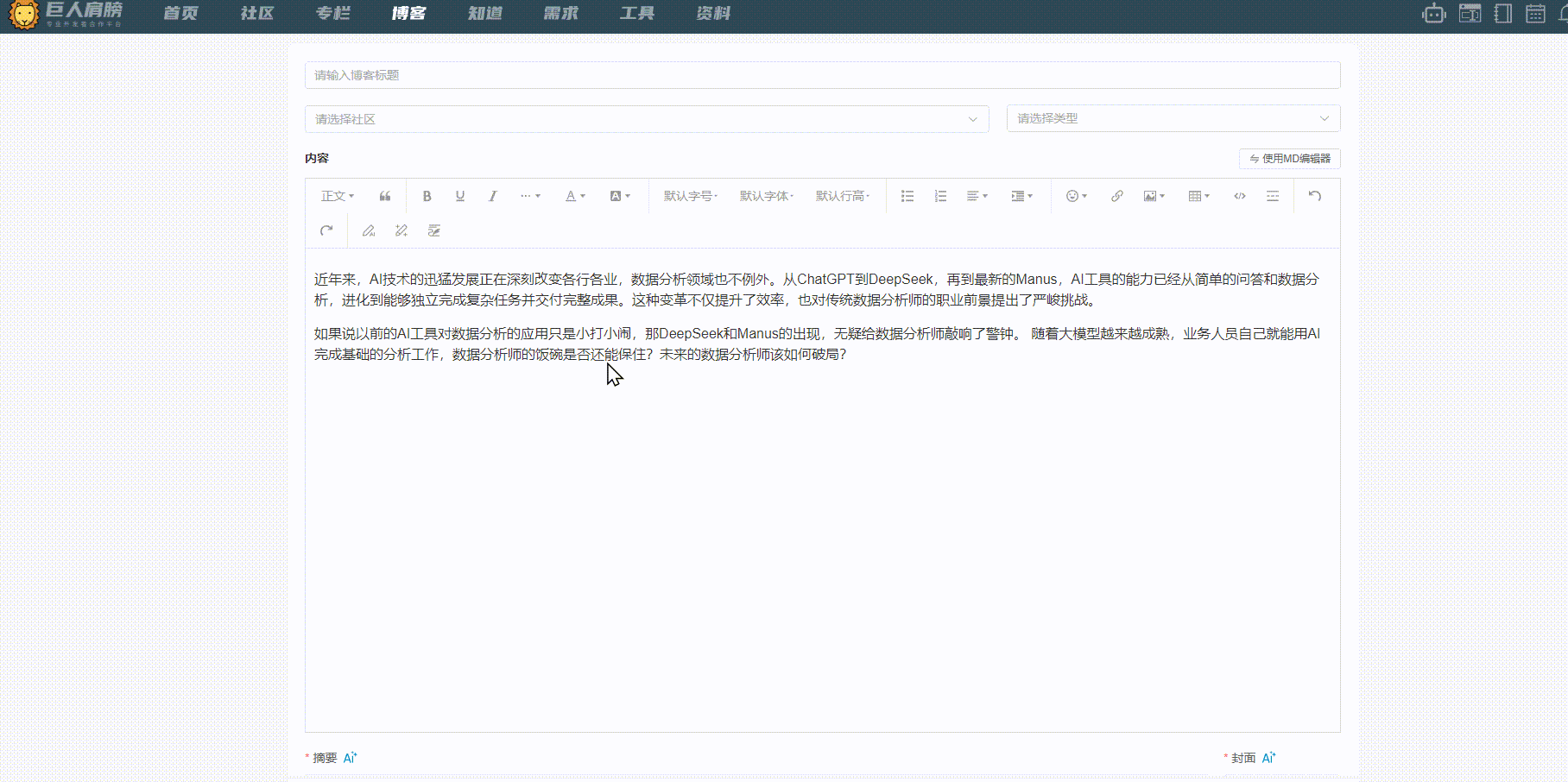Image resolution: width=1568 pixels, height=782 pixels.
Task: Switch to the MD editor (使用MD编辑器)
Action: [1290, 159]
